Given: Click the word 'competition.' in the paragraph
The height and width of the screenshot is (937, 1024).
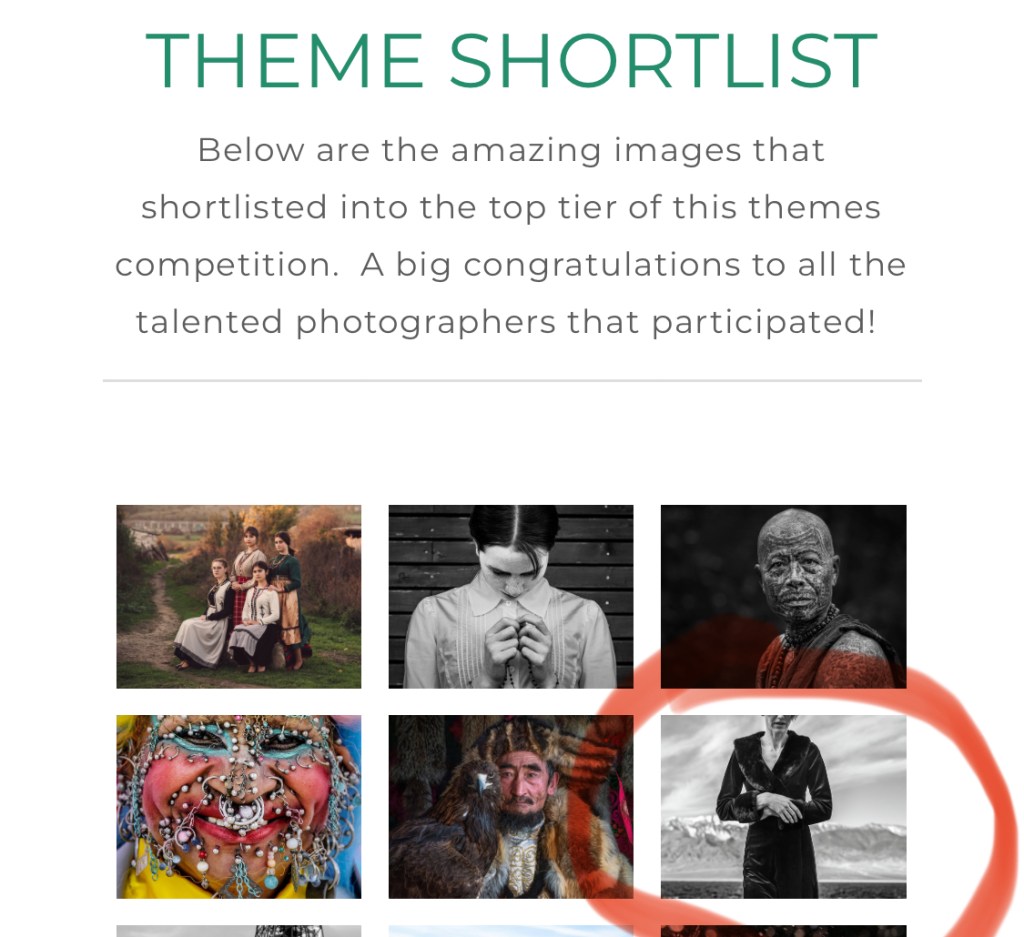Looking at the screenshot, I should pos(227,266).
